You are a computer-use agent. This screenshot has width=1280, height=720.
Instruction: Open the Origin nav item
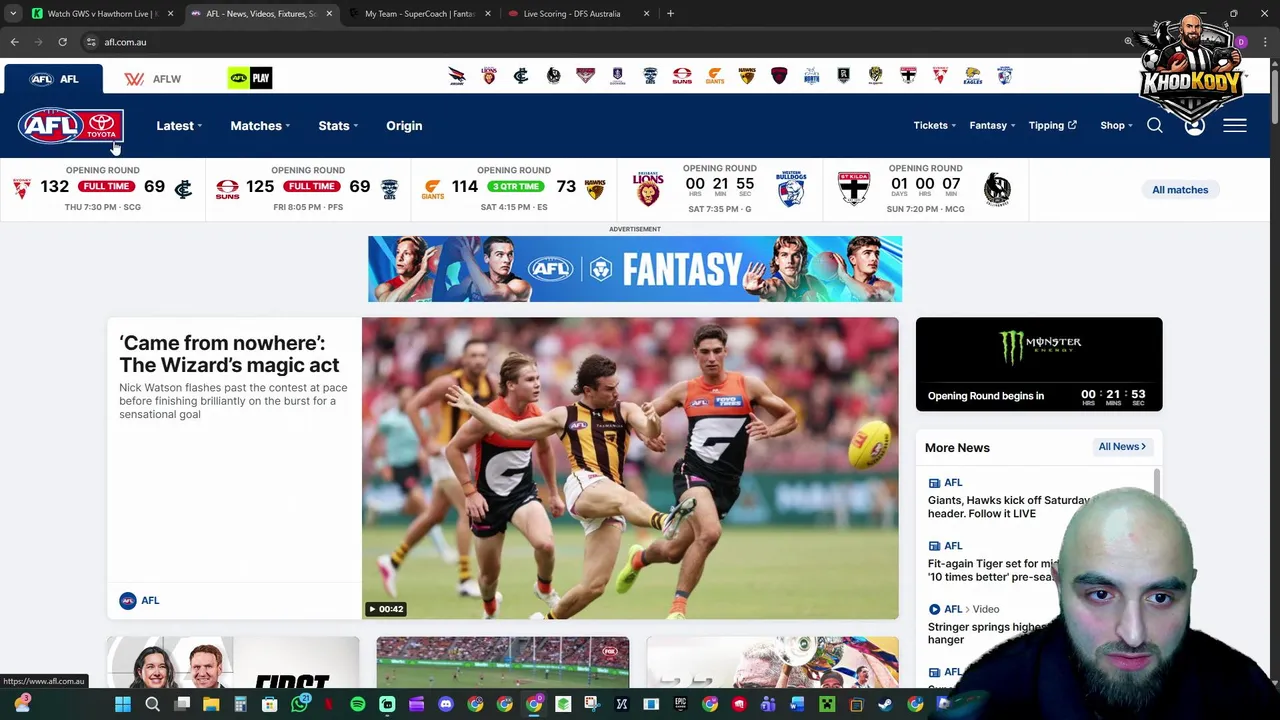click(404, 126)
